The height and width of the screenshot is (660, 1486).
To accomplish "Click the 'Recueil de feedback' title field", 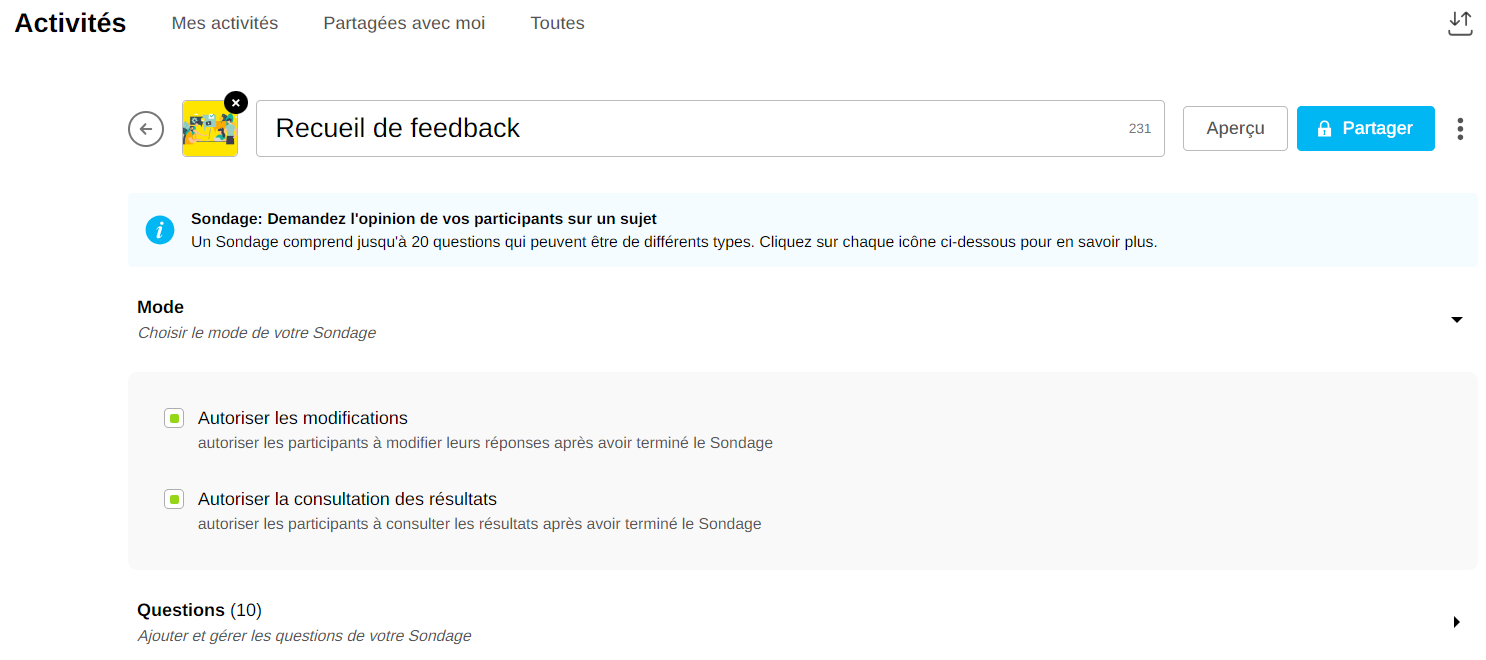I will pos(690,128).
